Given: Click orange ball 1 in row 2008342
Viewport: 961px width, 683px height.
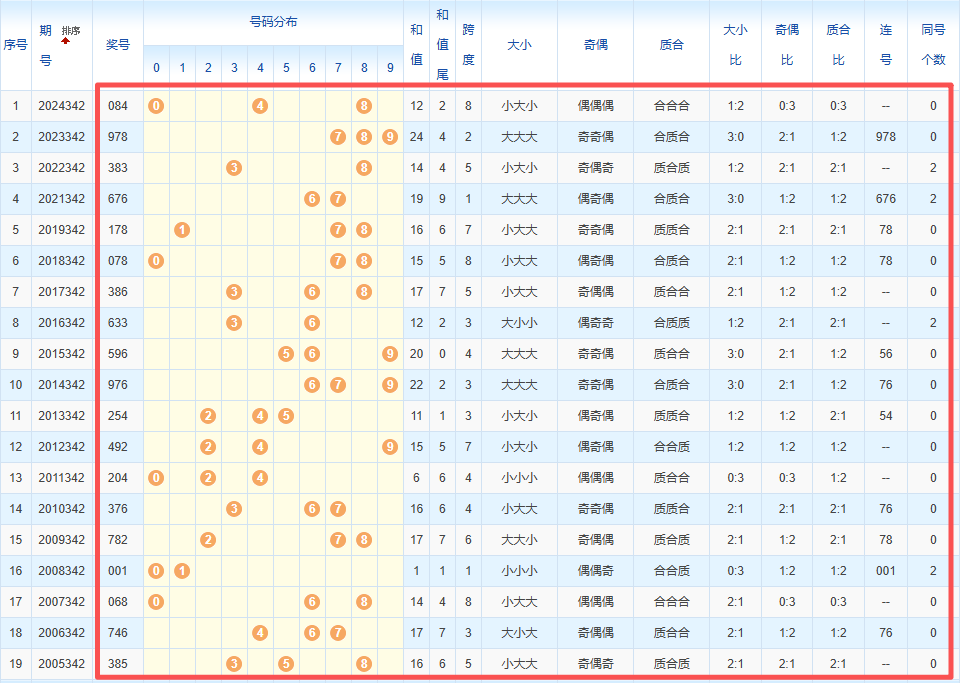Looking at the screenshot, I should click(182, 571).
